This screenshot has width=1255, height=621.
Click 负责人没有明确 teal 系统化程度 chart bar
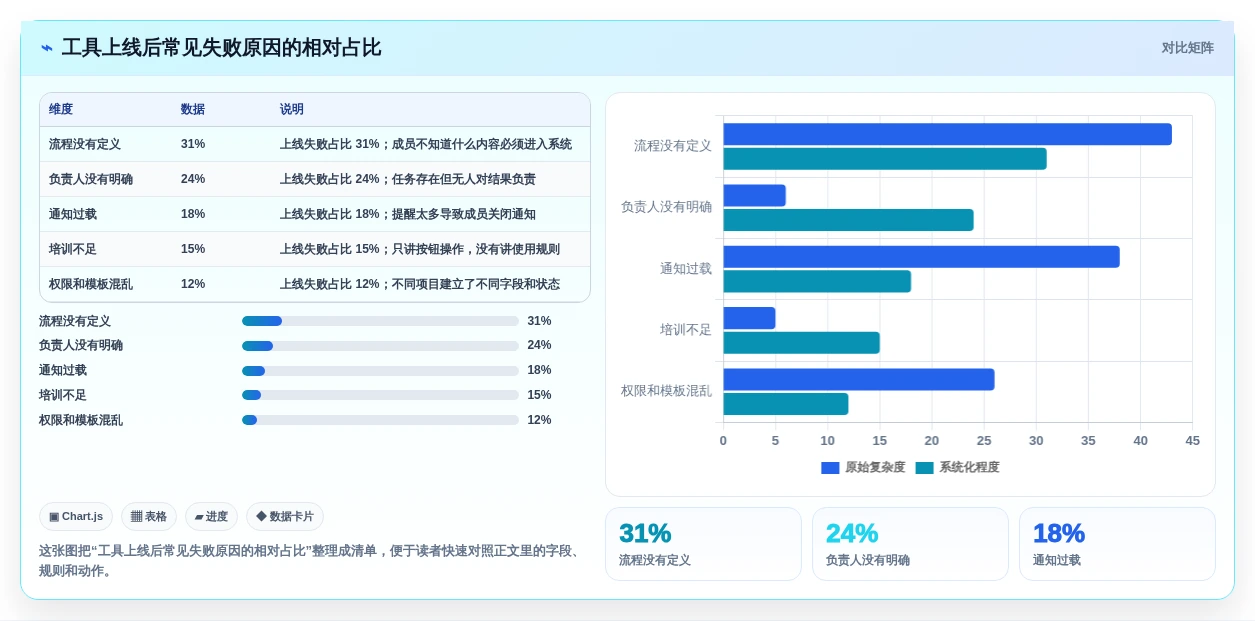coord(848,220)
